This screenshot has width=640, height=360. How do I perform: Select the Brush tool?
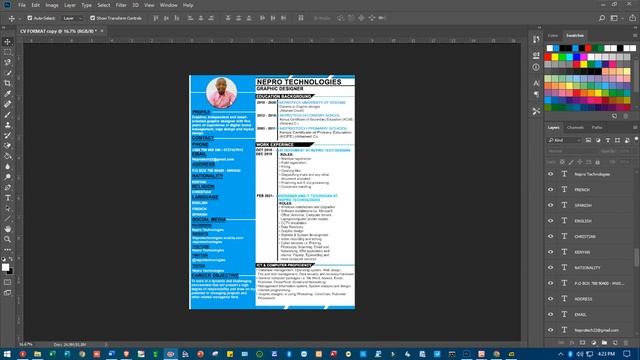[7, 115]
